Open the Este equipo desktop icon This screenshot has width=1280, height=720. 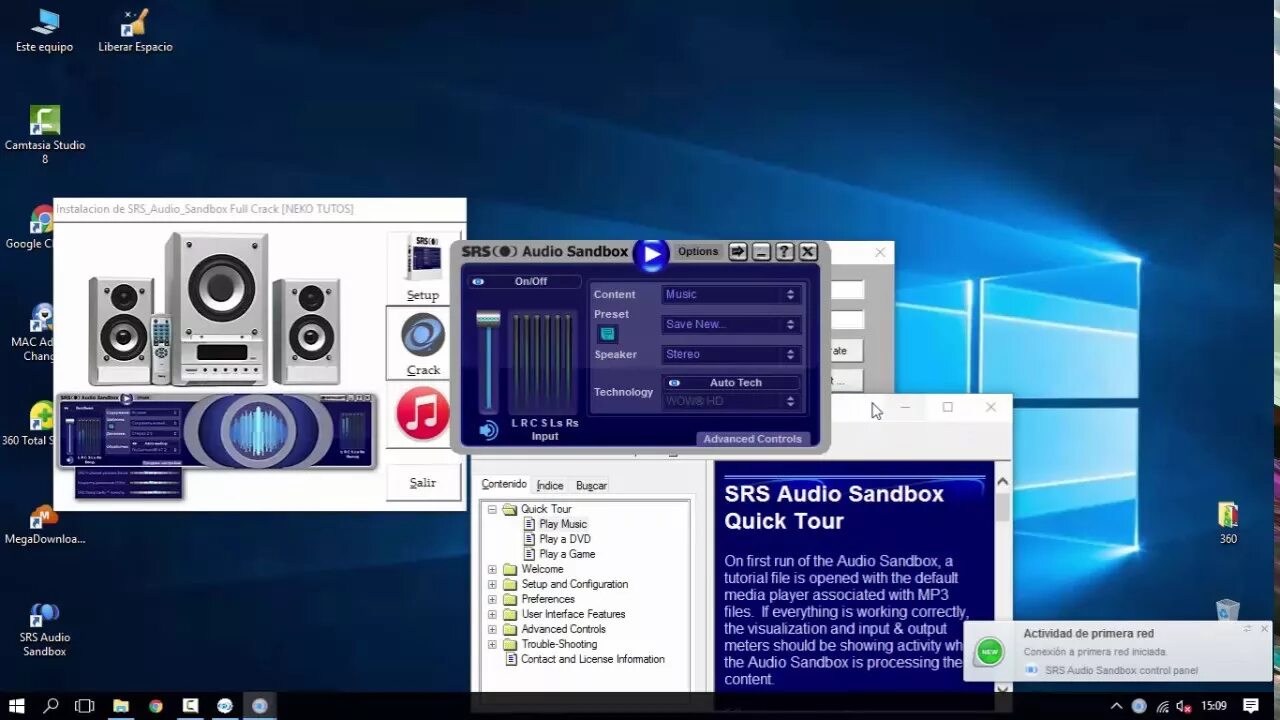click(x=44, y=30)
